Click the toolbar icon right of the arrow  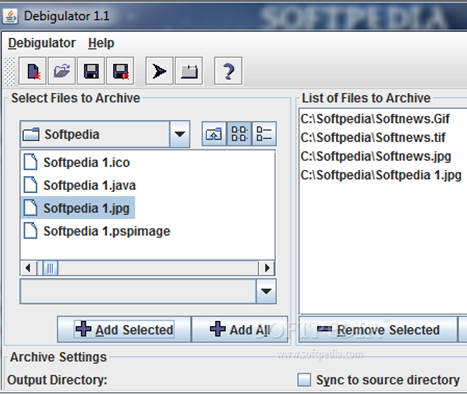click(x=189, y=71)
